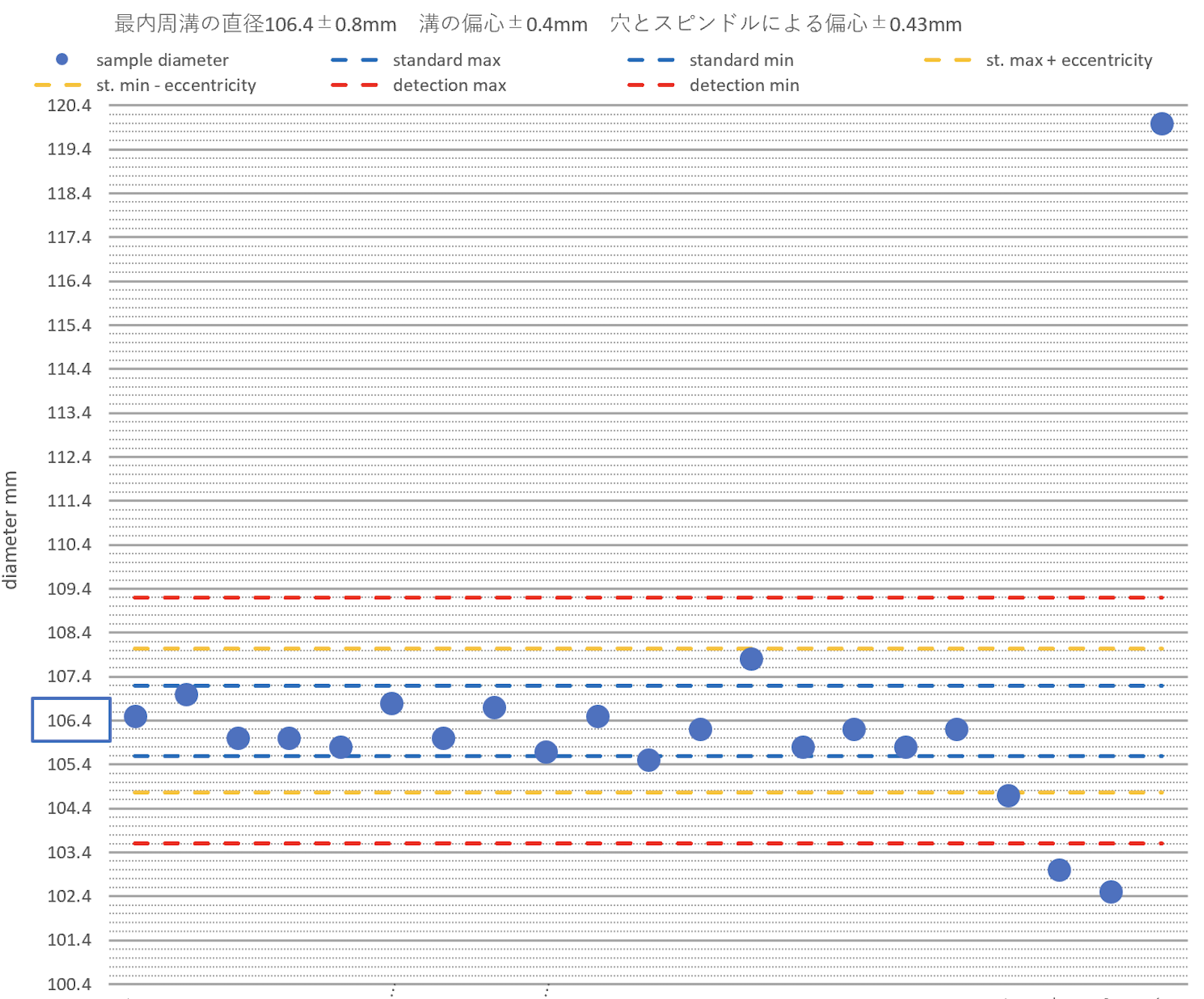1204x999 pixels.
Task: Select the 'diameter mm' vertical axis title
Action: tap(10, 530)
